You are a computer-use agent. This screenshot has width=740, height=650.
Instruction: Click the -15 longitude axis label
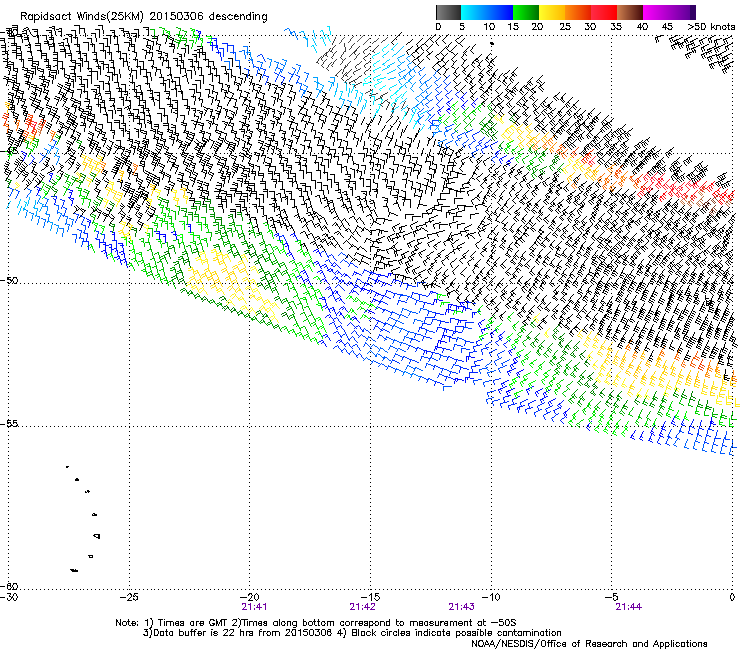point(370,597)
